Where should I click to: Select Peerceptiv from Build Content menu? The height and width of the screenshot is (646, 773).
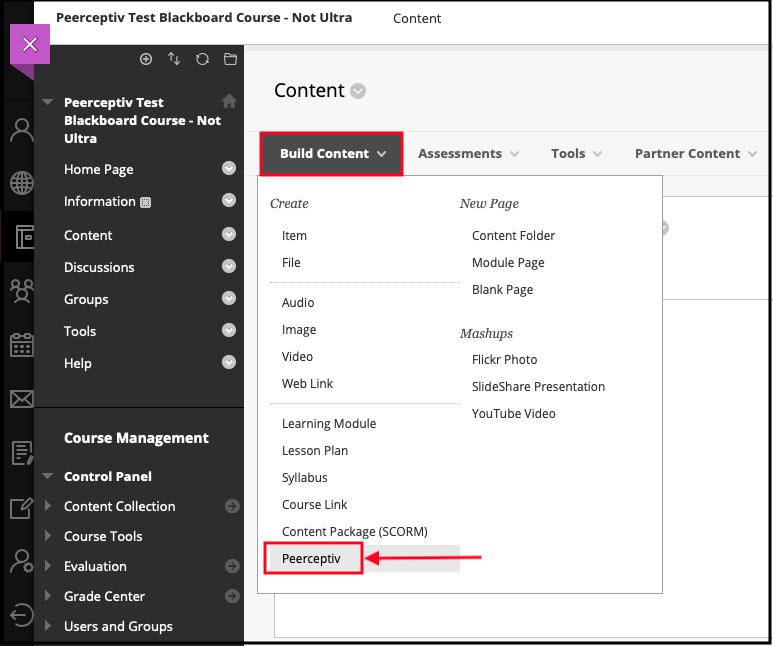tap(311, 559)
